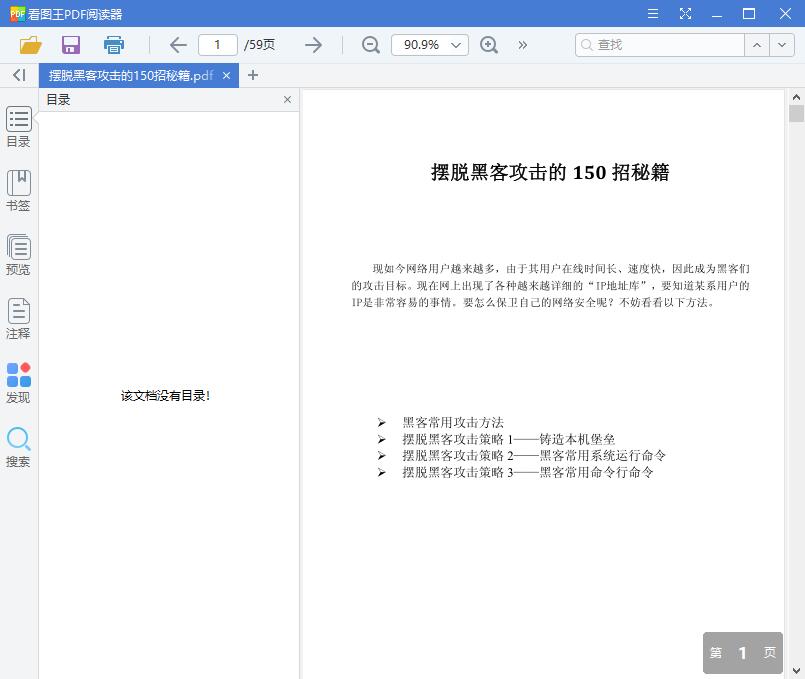
Task: Go to the next page with the forward arrow
Action: (313, 45)
